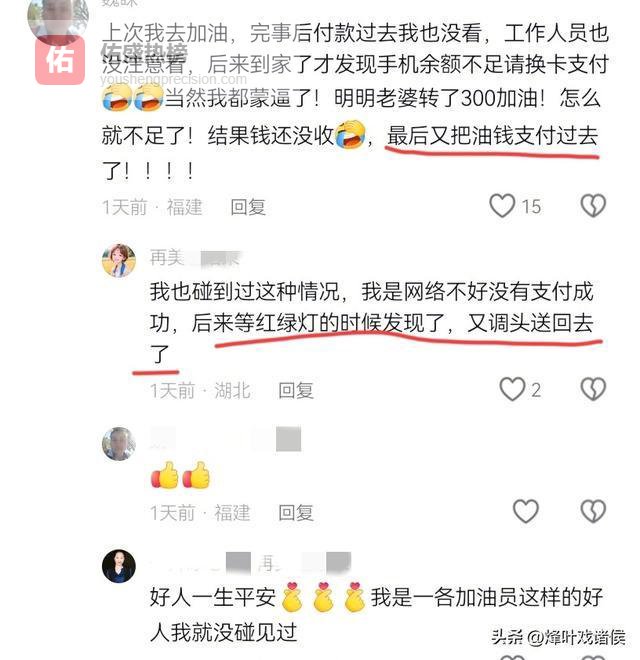The image size is (640, 660).
Task: Reply to the first Fujian comment
Action: (x=248, y=207)
